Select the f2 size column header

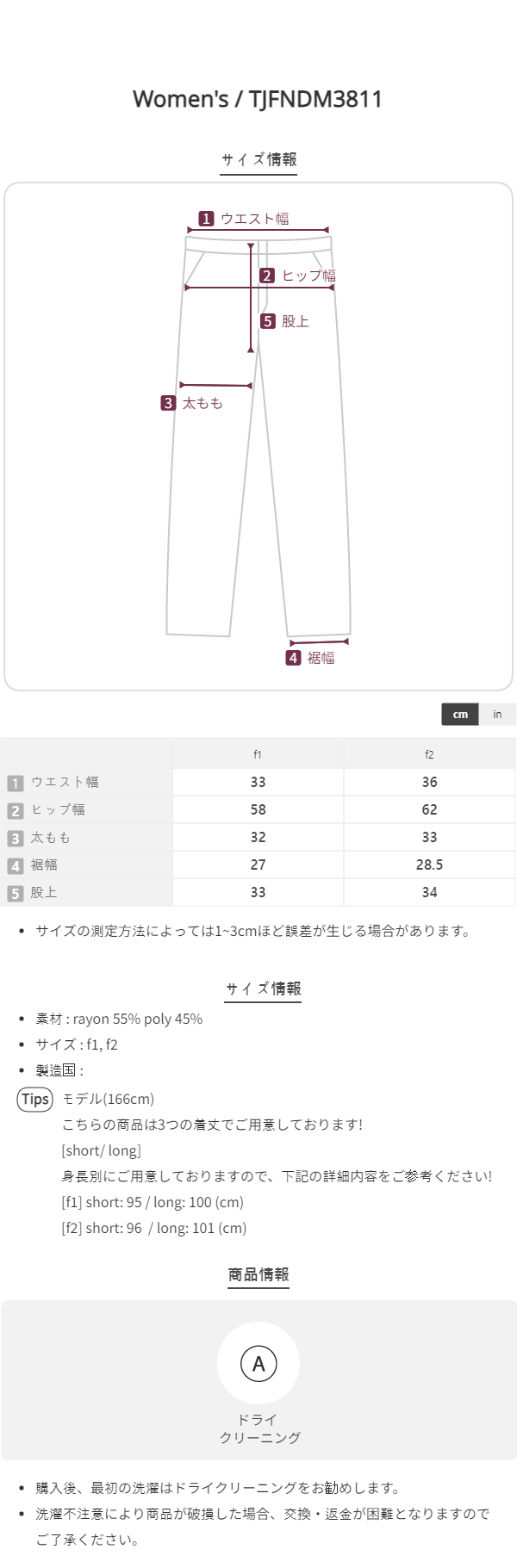click(429, 754)
